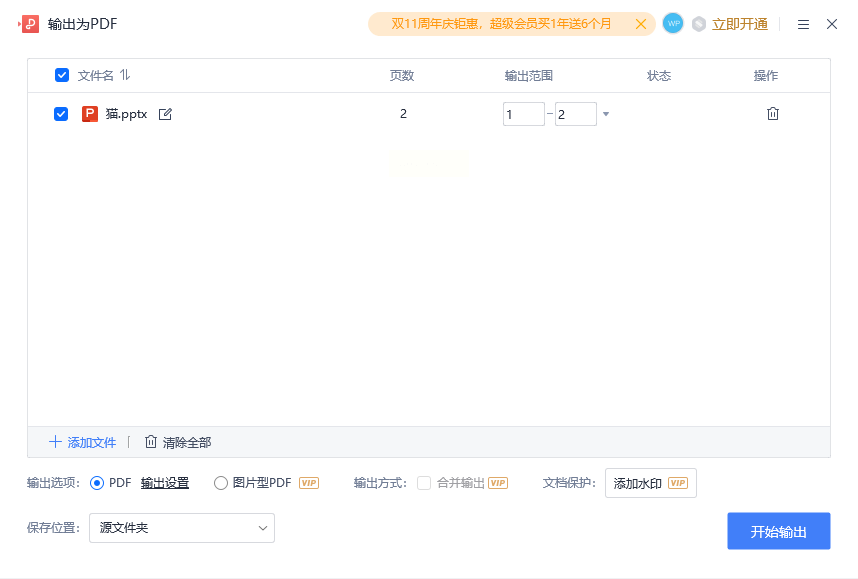Open the 输出设置 link
The image size is (858, 579).
point(165,483)
